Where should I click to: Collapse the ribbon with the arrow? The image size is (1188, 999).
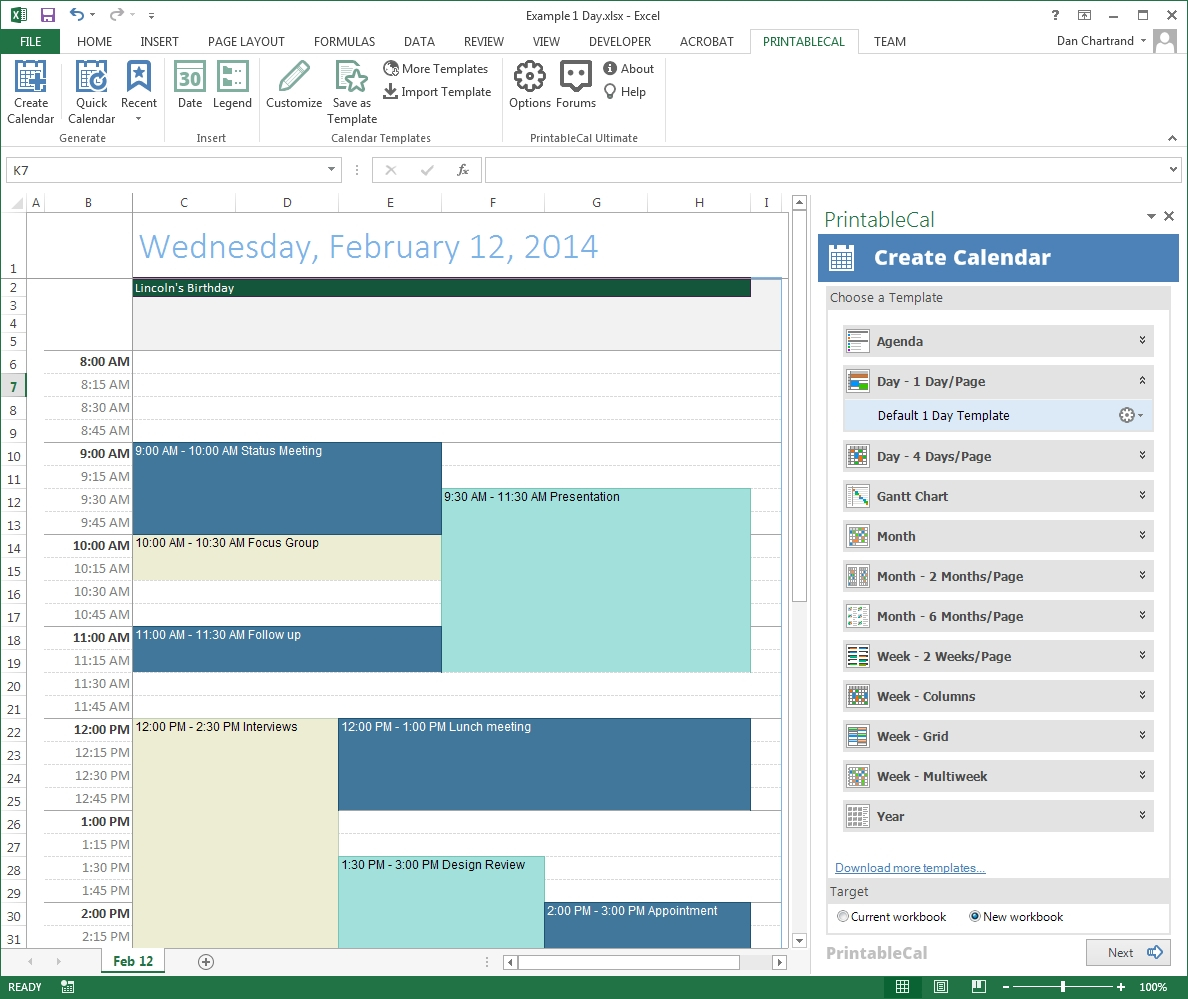(1172, 138)
